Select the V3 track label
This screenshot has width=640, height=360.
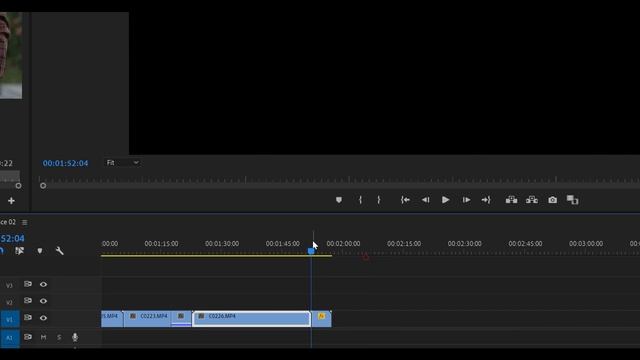9,286
